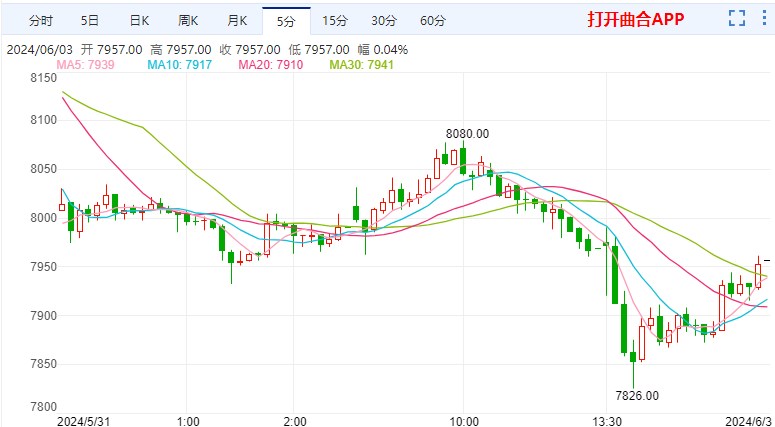Toggle fullscreen chart view icon
This screenshot has height=427, width=775.
pos(736,18)
